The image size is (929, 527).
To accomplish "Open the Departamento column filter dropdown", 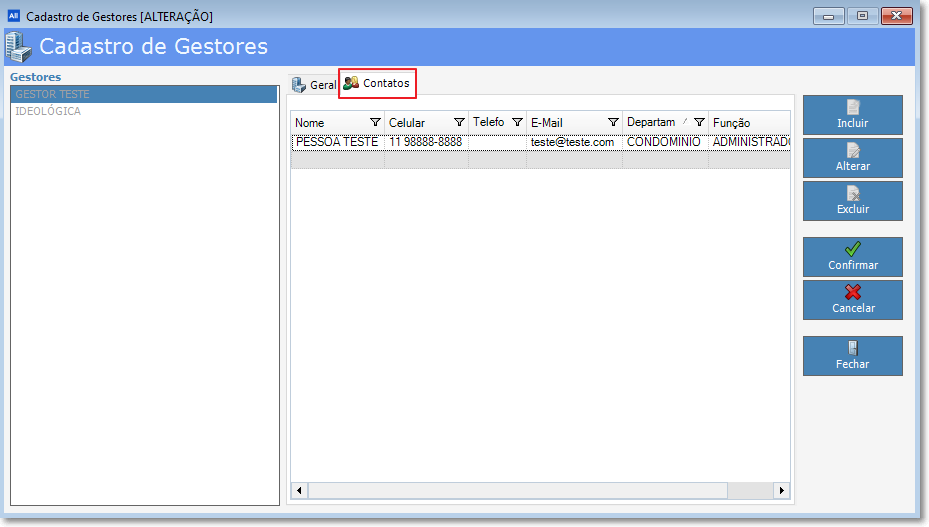I will (700, 122).
